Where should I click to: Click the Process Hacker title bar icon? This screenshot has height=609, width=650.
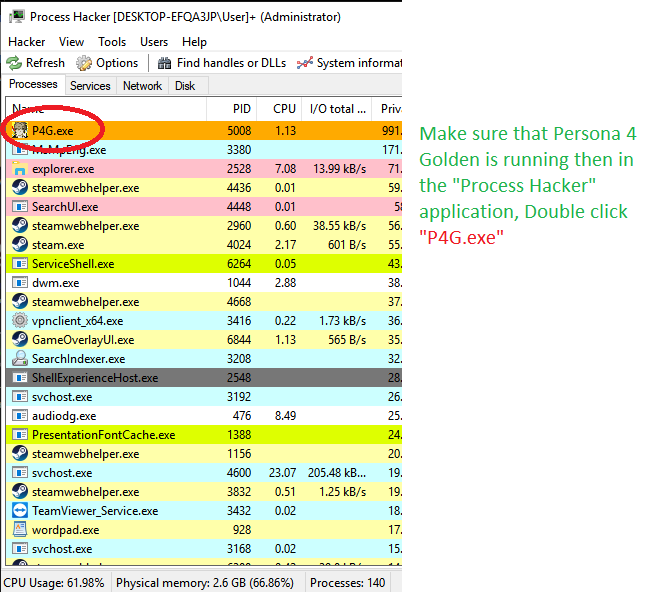(17, 17)
